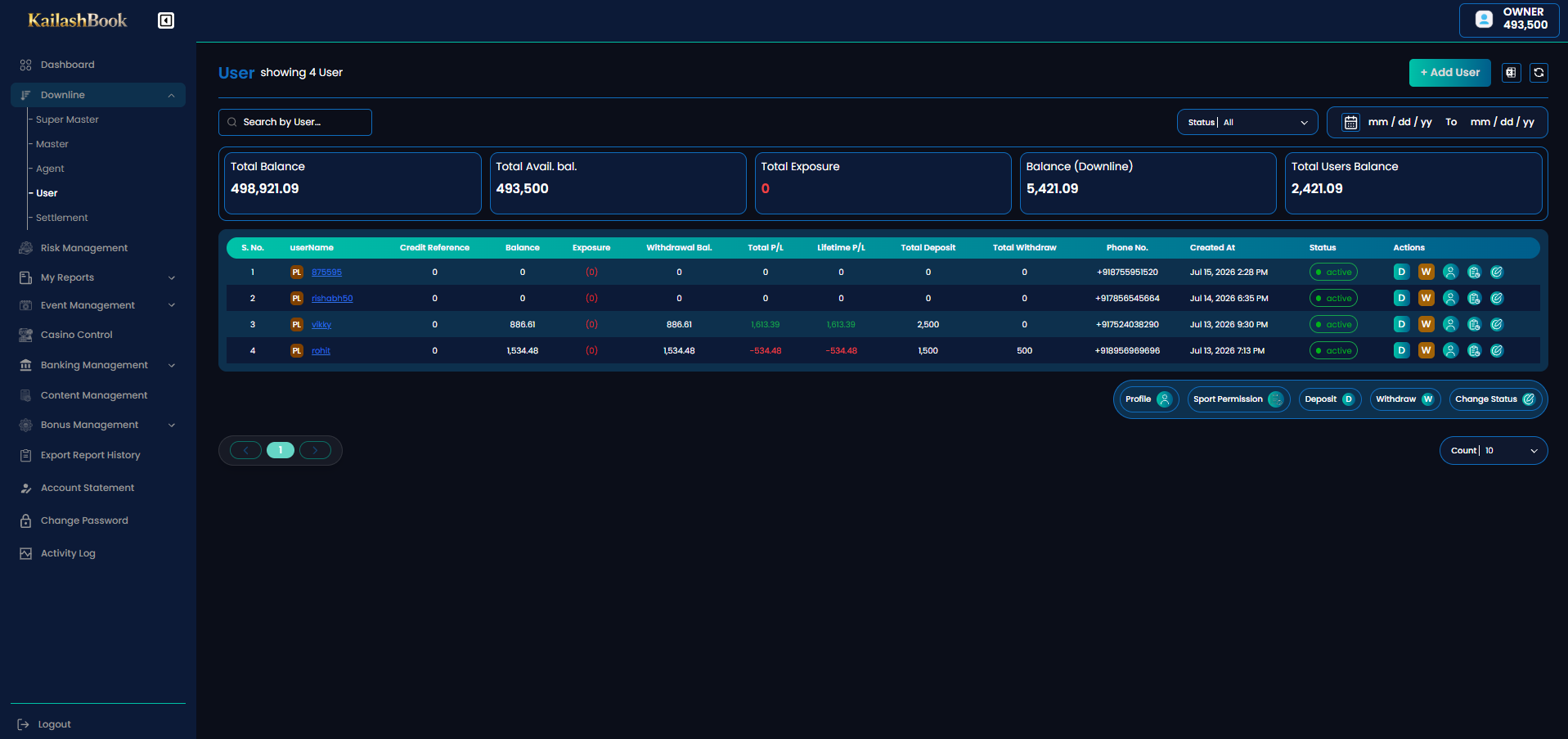Click the change status icon for vikky
Image resolution: width=1568 pixels, height=739 pixels.
pos(1497,324)
